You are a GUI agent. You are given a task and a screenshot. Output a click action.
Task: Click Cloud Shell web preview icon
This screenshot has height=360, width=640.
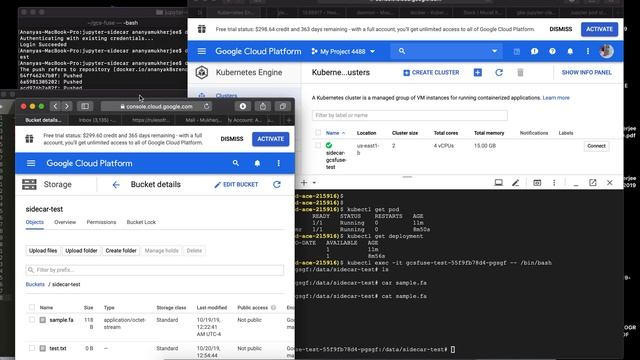(x=537, y=183)
